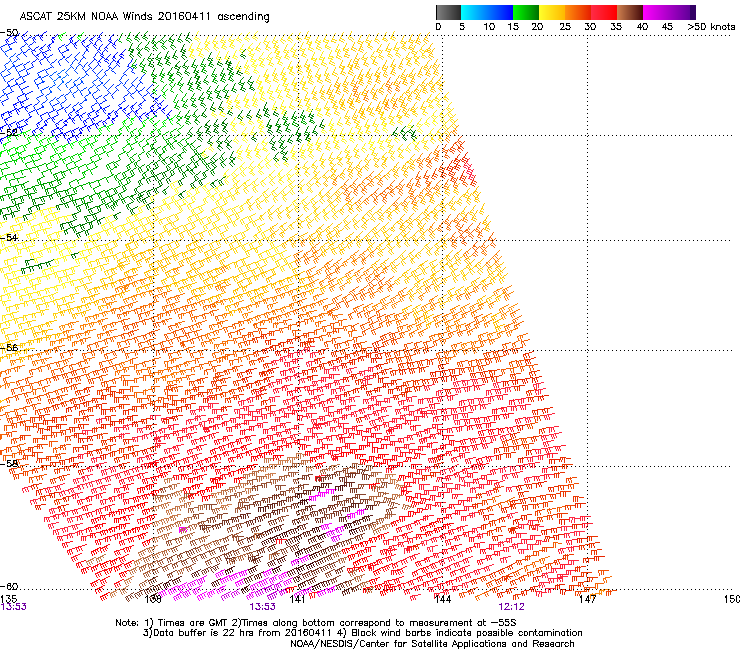This screenshot has height=650, width=740.
Task: Click the gray 0-5 knots legend swatch
Action: (448, 12)
